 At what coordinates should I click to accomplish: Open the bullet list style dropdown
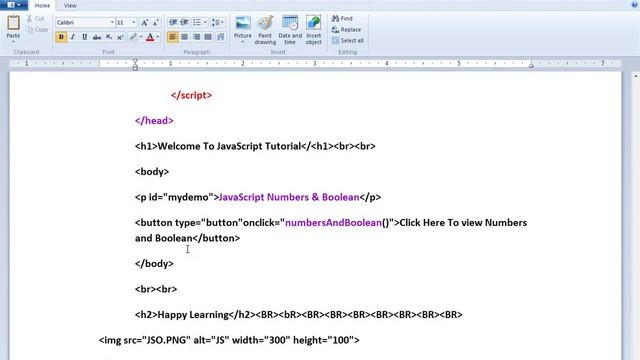tap(205, 22)
